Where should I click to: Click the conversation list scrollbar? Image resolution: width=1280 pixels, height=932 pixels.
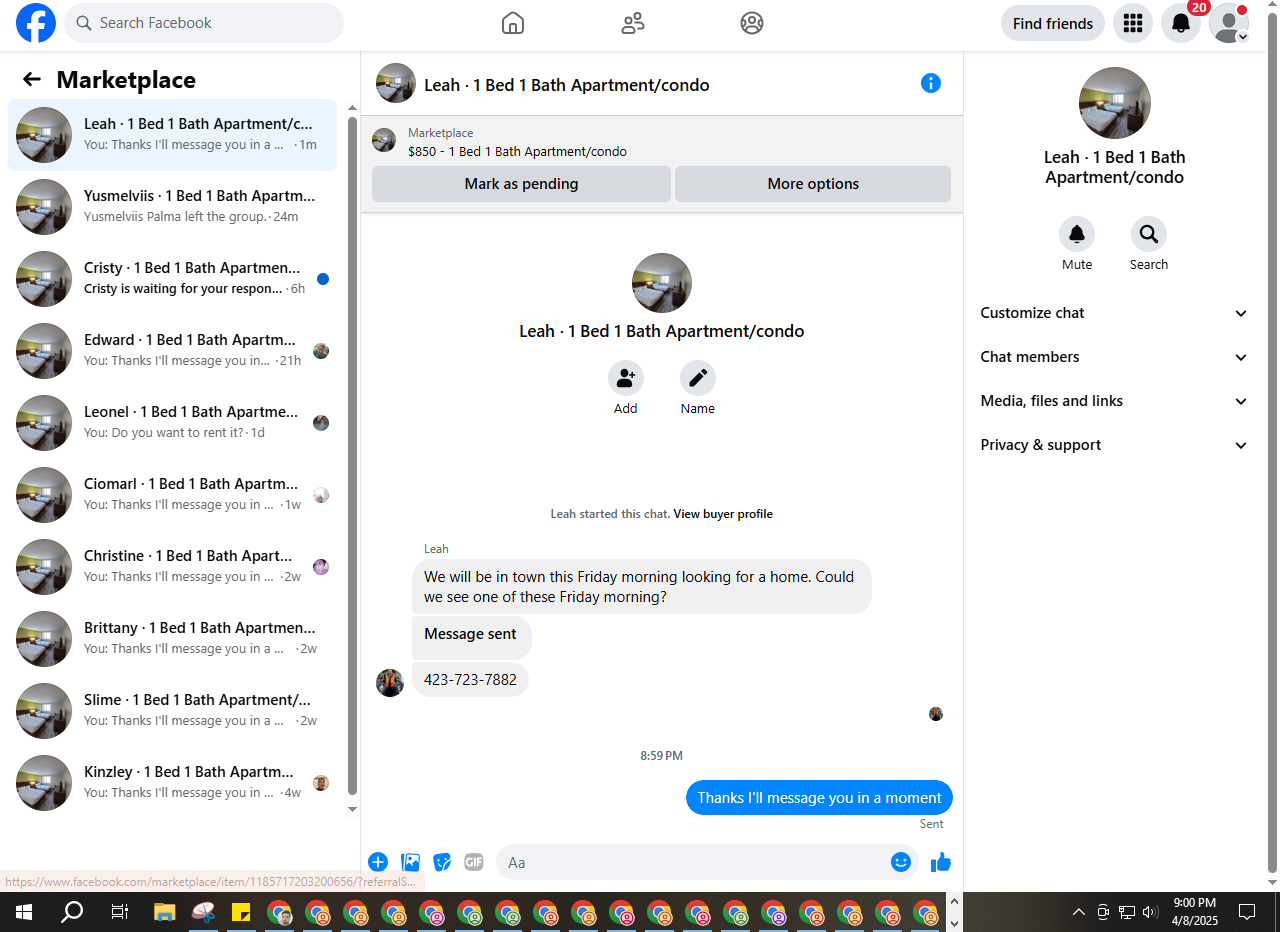coord(352,455)
